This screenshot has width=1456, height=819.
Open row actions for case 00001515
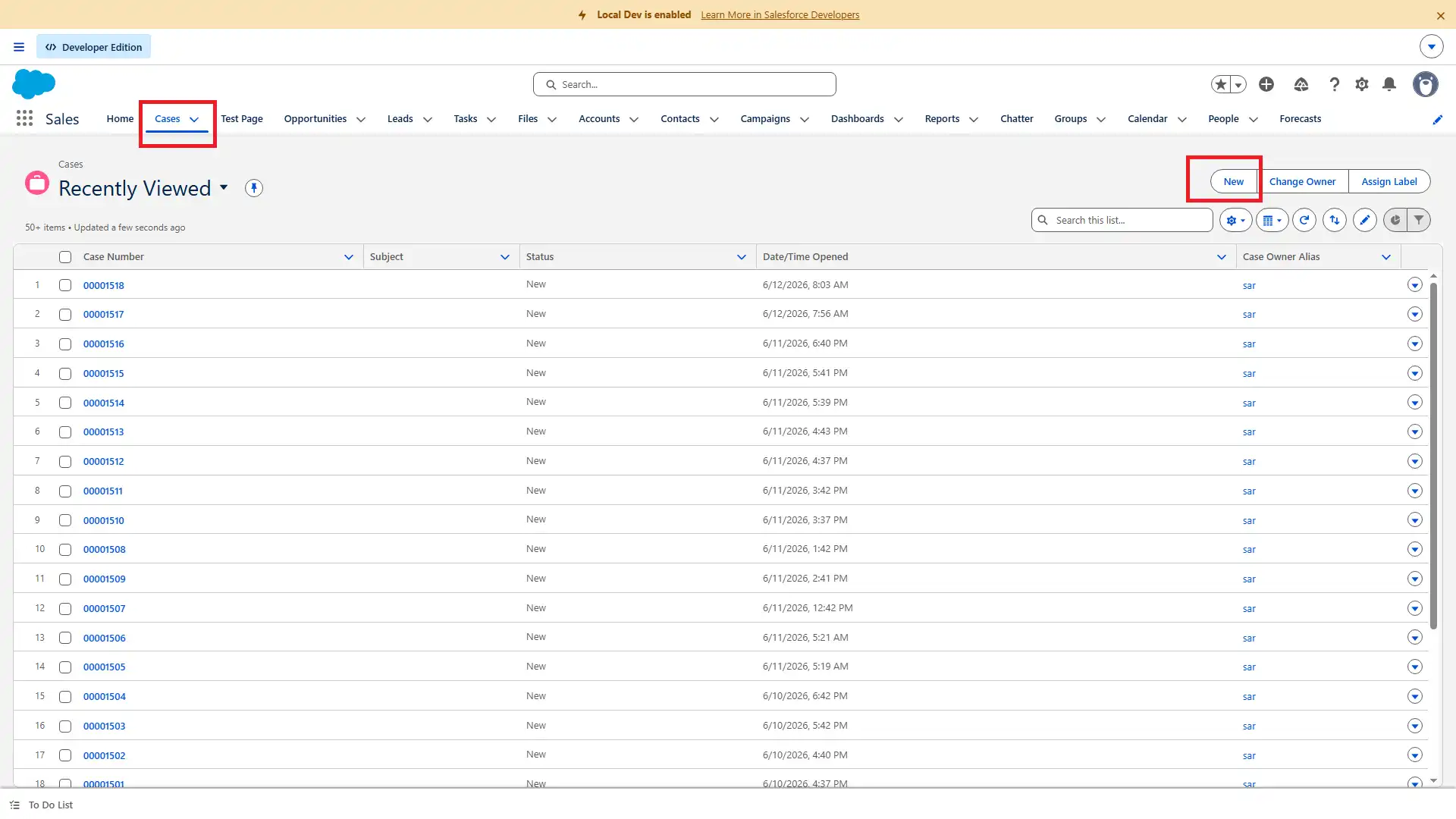[x=1415, y=373]
